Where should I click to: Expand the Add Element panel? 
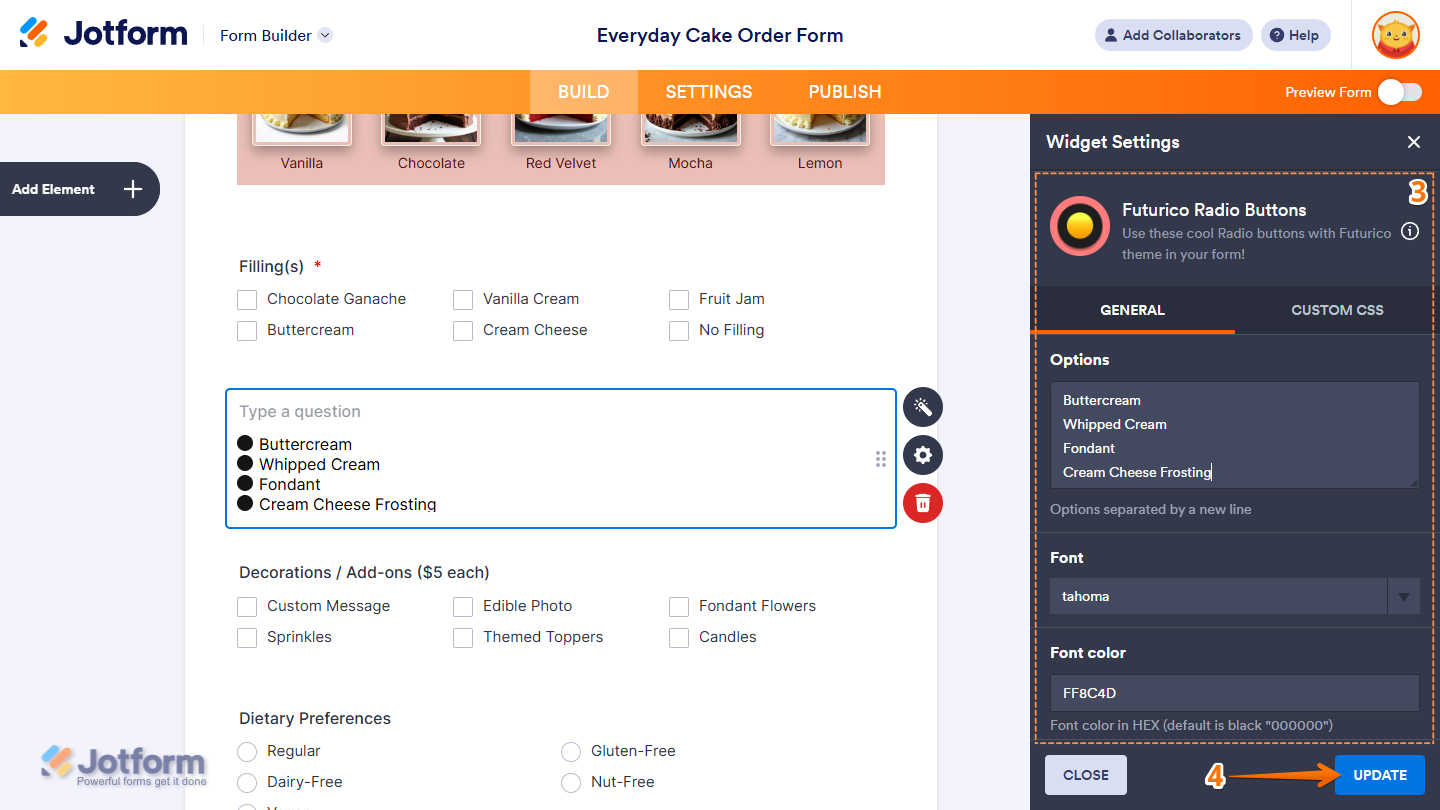pyautogui.click(x=80, y=188)
